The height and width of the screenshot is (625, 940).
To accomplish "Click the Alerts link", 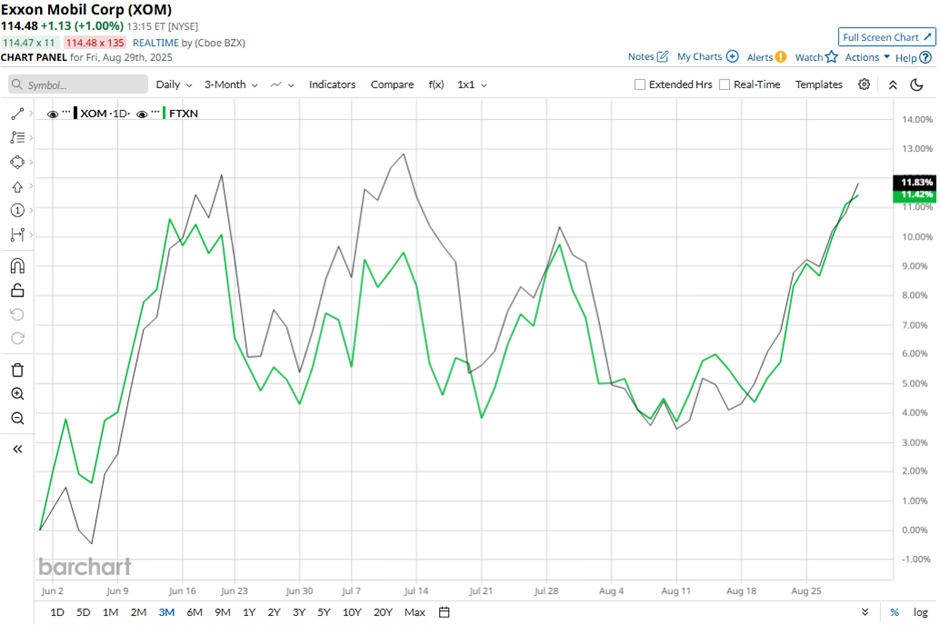I will tap(760, 57).
